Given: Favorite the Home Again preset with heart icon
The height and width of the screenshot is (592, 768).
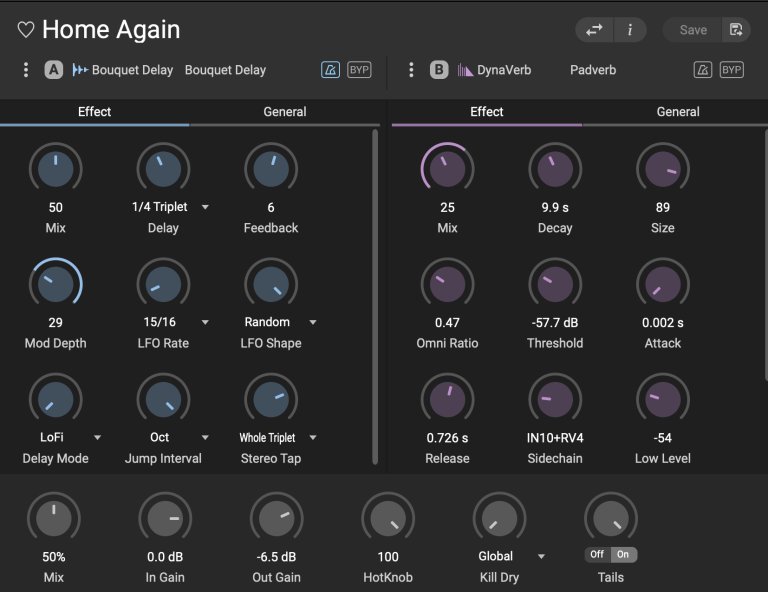Looking at the screenshot, I should tap(25, 30).
